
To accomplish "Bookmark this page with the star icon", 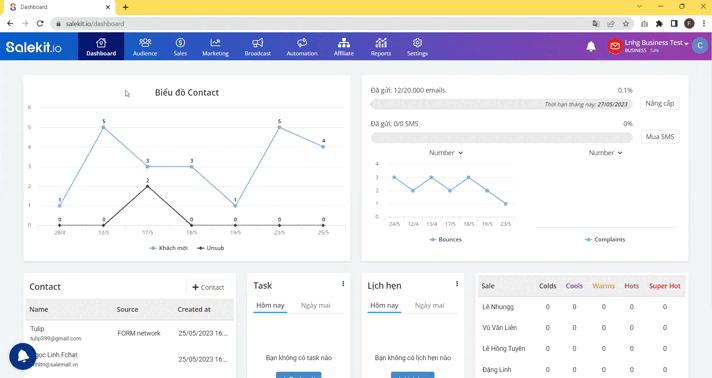I will tap(626, 24).
